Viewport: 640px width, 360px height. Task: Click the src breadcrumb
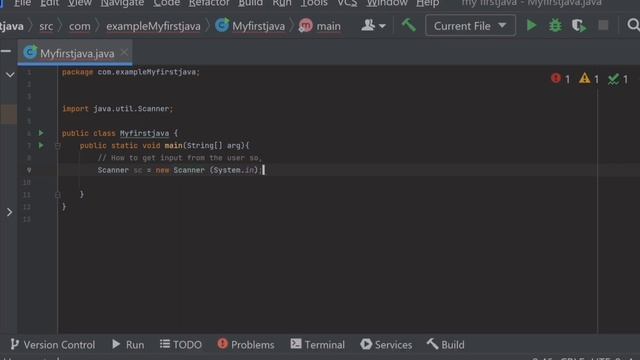pos(46,26)
